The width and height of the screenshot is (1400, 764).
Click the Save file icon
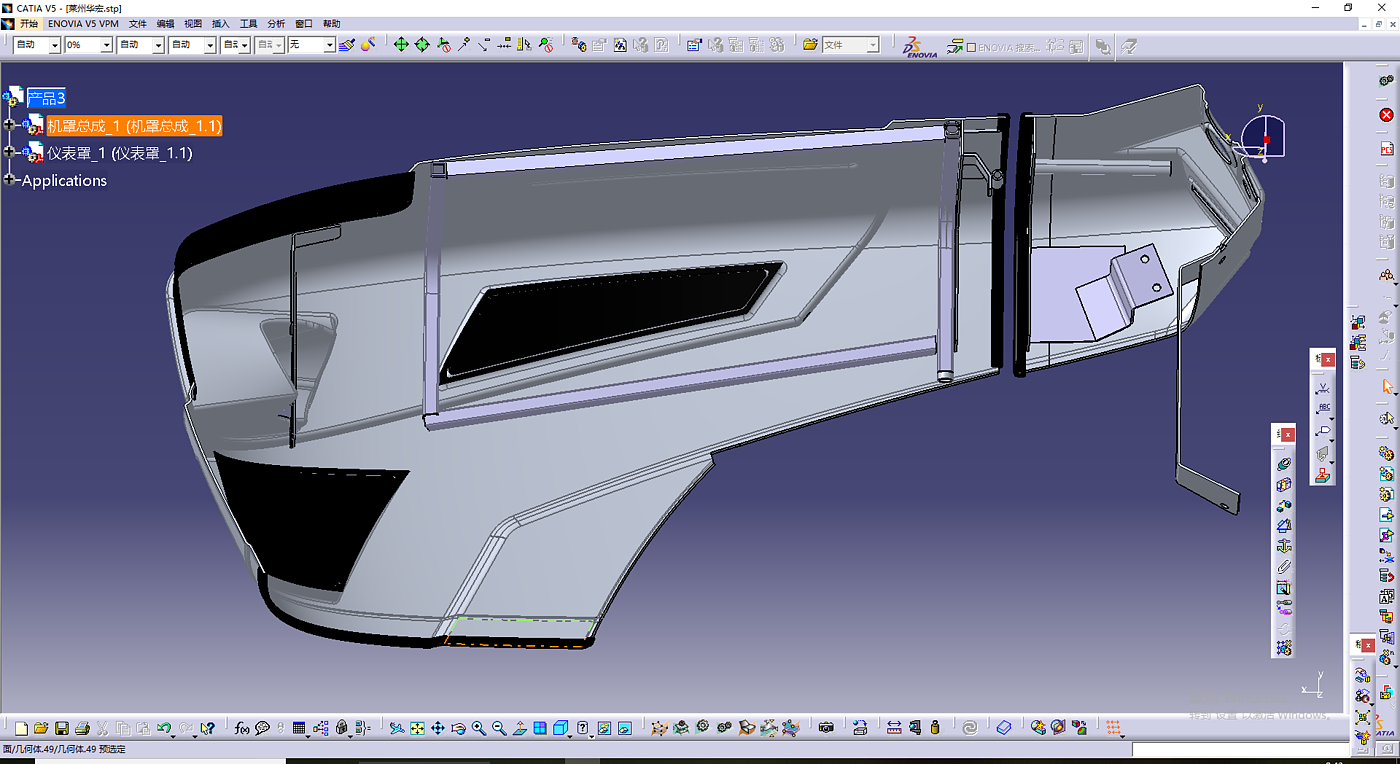click(x=62, y=729)
